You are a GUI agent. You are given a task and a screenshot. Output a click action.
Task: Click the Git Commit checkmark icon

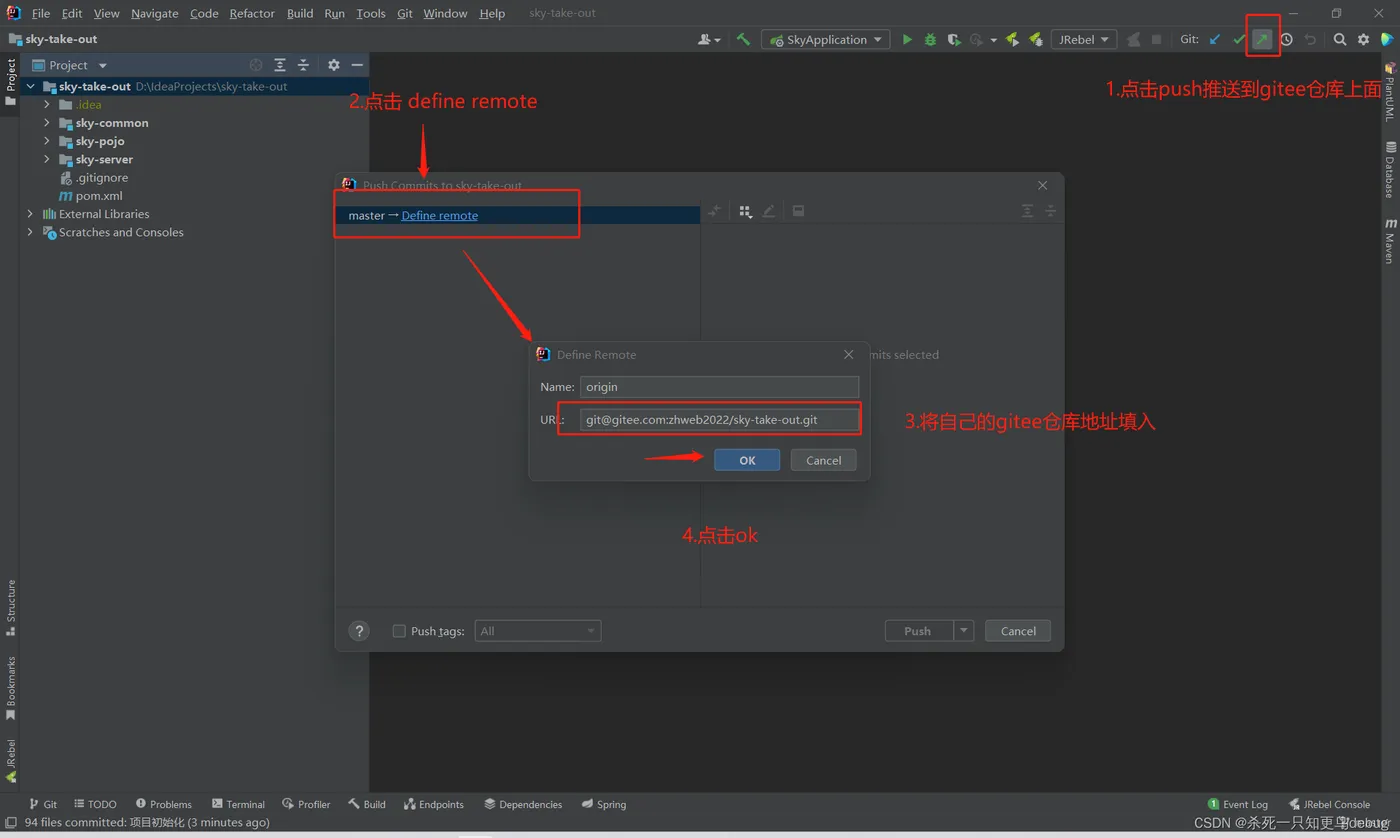(1239, 40)
